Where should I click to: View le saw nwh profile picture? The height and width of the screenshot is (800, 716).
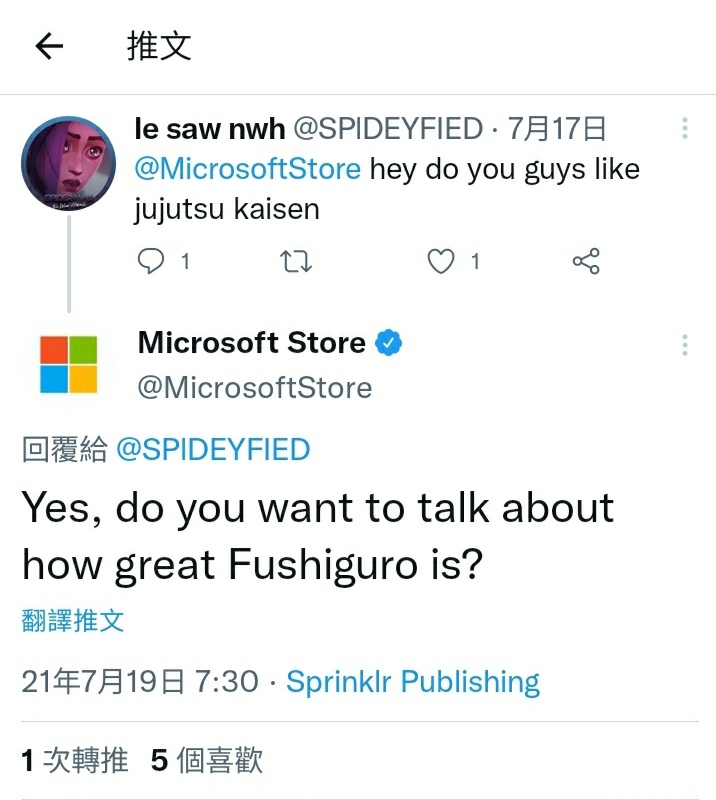pos(68,163)
